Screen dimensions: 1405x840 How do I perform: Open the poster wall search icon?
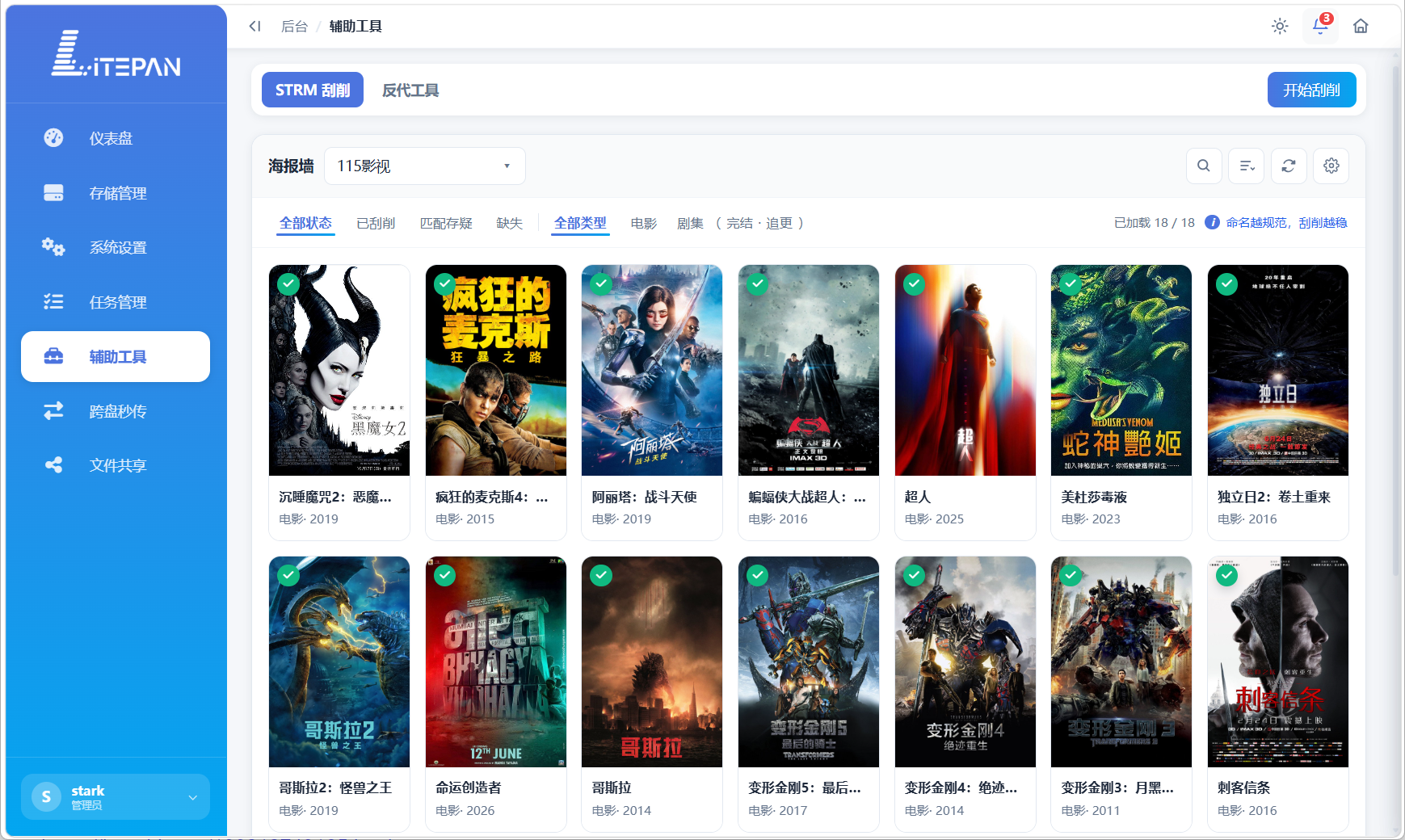pyautogui.click(x=1204, y=166)
